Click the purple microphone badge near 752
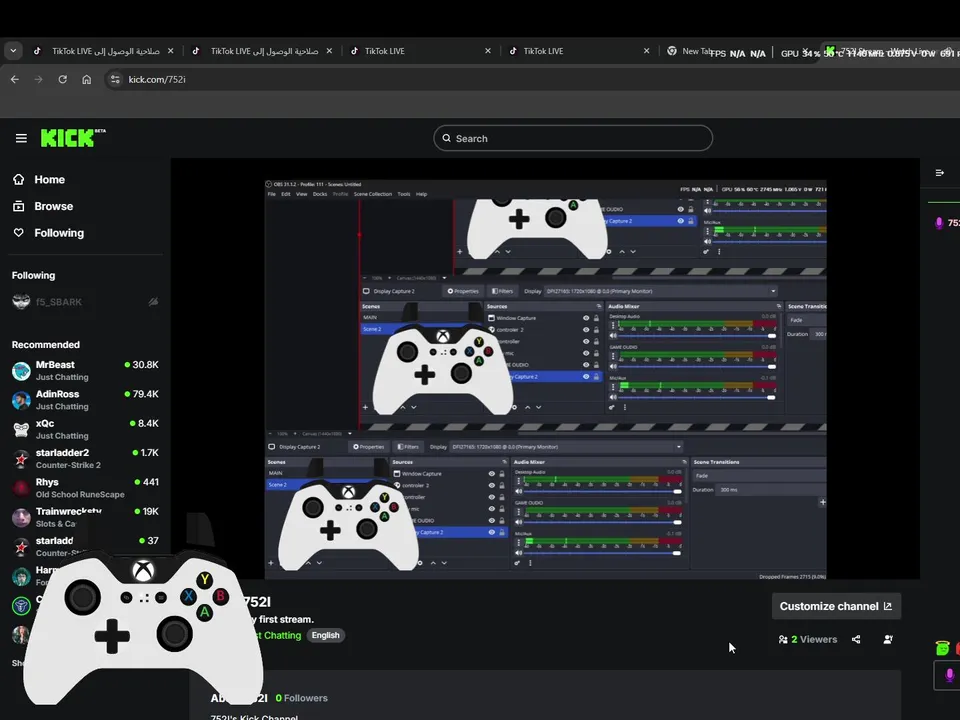The width and height of the screenshot is (960, 720). point(939,223)
